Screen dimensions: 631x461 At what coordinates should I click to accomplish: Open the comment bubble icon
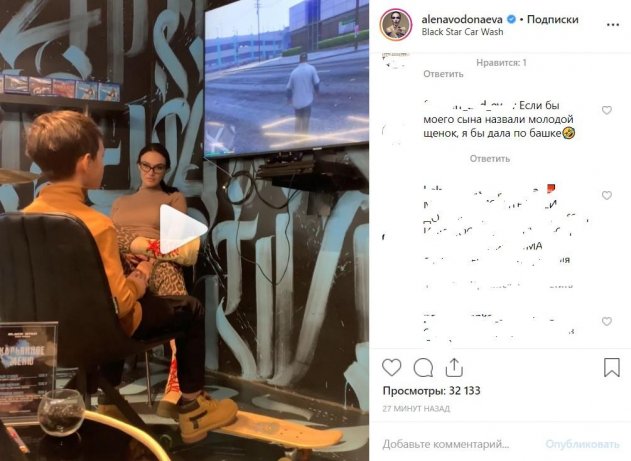click(423, 367)
